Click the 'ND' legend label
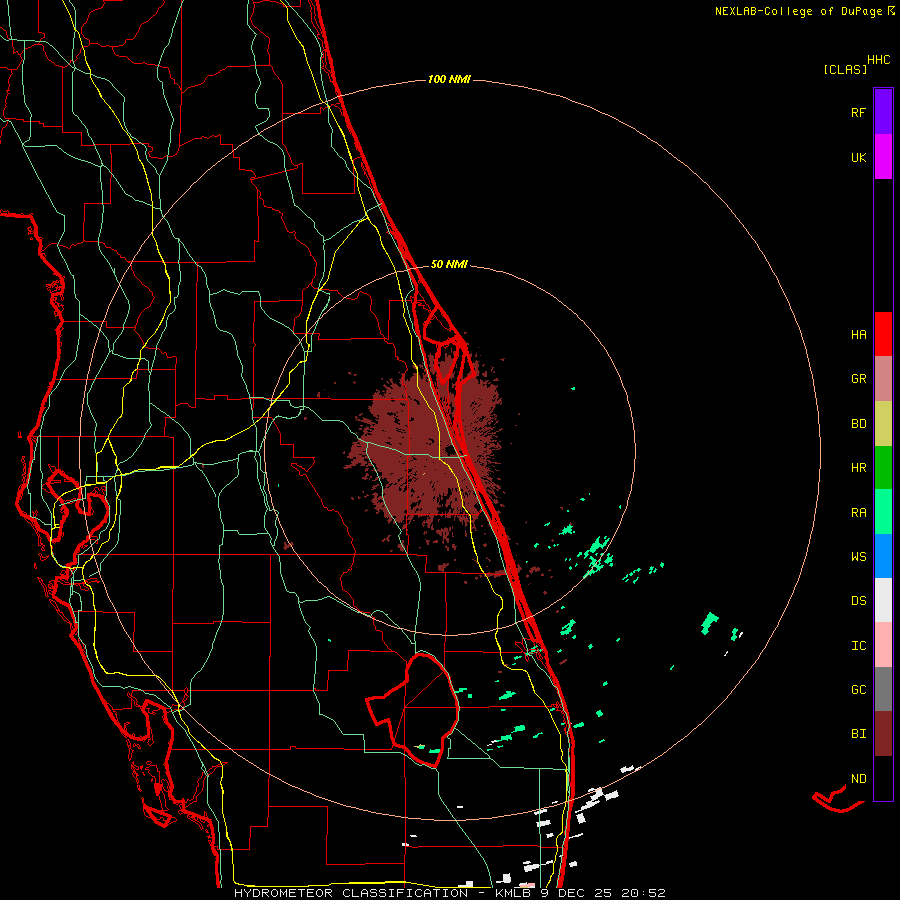This screenshot has height=900, width=900. (858, 778)
